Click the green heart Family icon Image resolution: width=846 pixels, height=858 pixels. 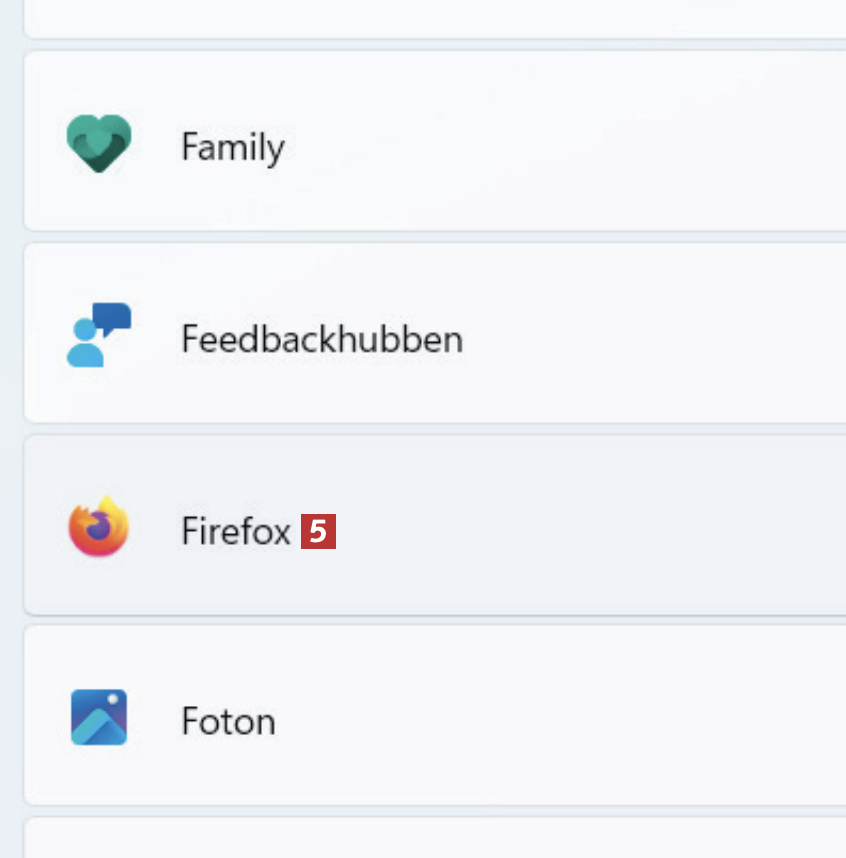coord(98,143)
